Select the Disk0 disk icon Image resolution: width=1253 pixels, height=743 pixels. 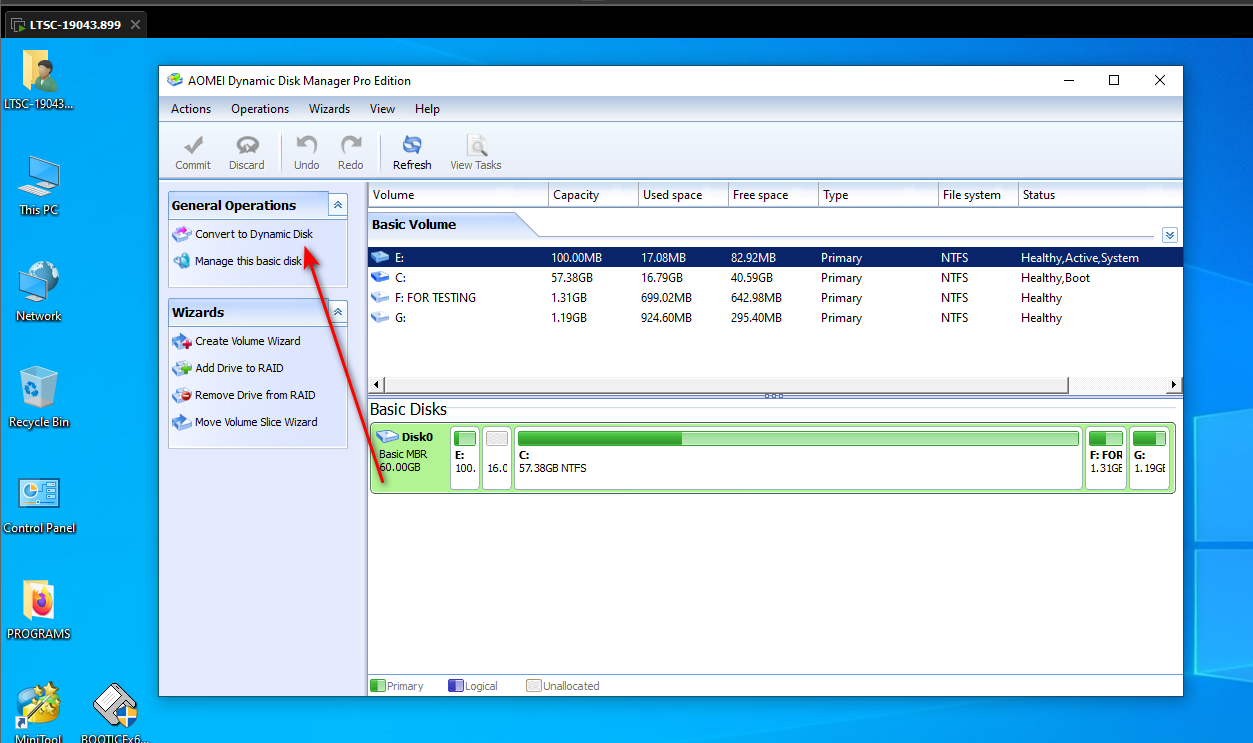[x=387, y=437]
